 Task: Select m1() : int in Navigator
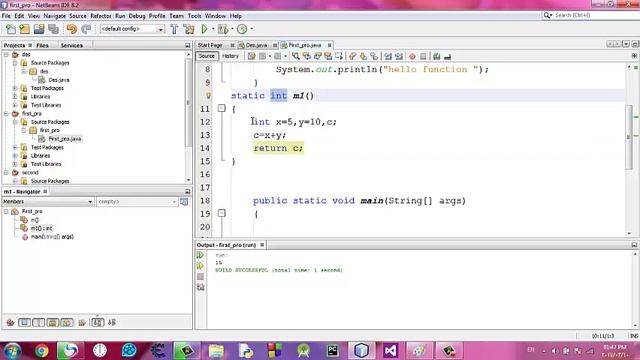pos(42,228)
